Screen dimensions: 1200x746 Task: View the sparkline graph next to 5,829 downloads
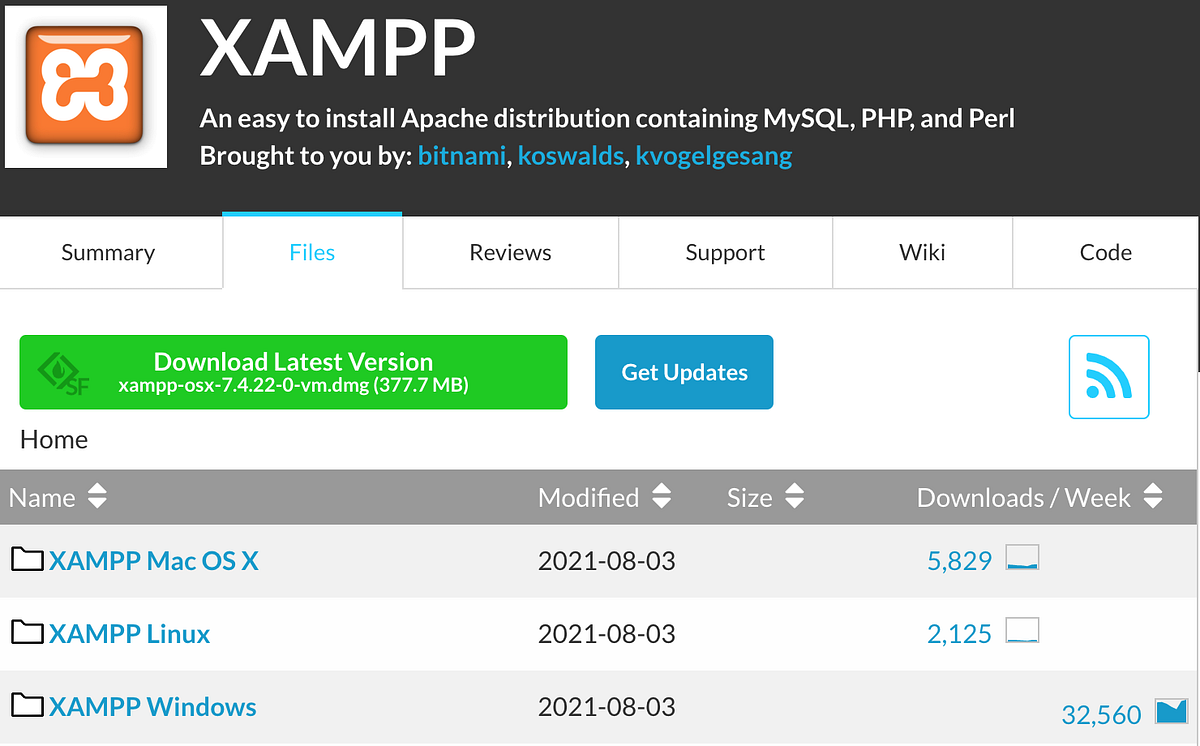[1022, 557]
